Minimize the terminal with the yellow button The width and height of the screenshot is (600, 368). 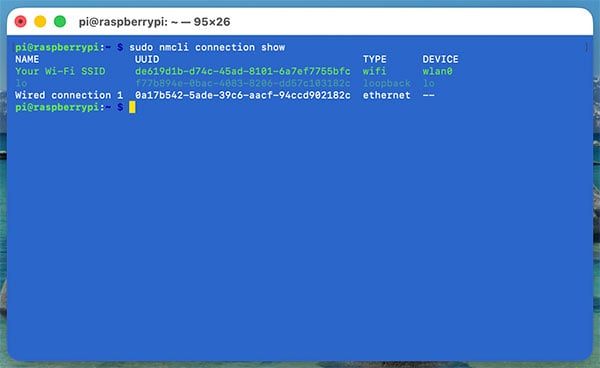click(40, 21)
